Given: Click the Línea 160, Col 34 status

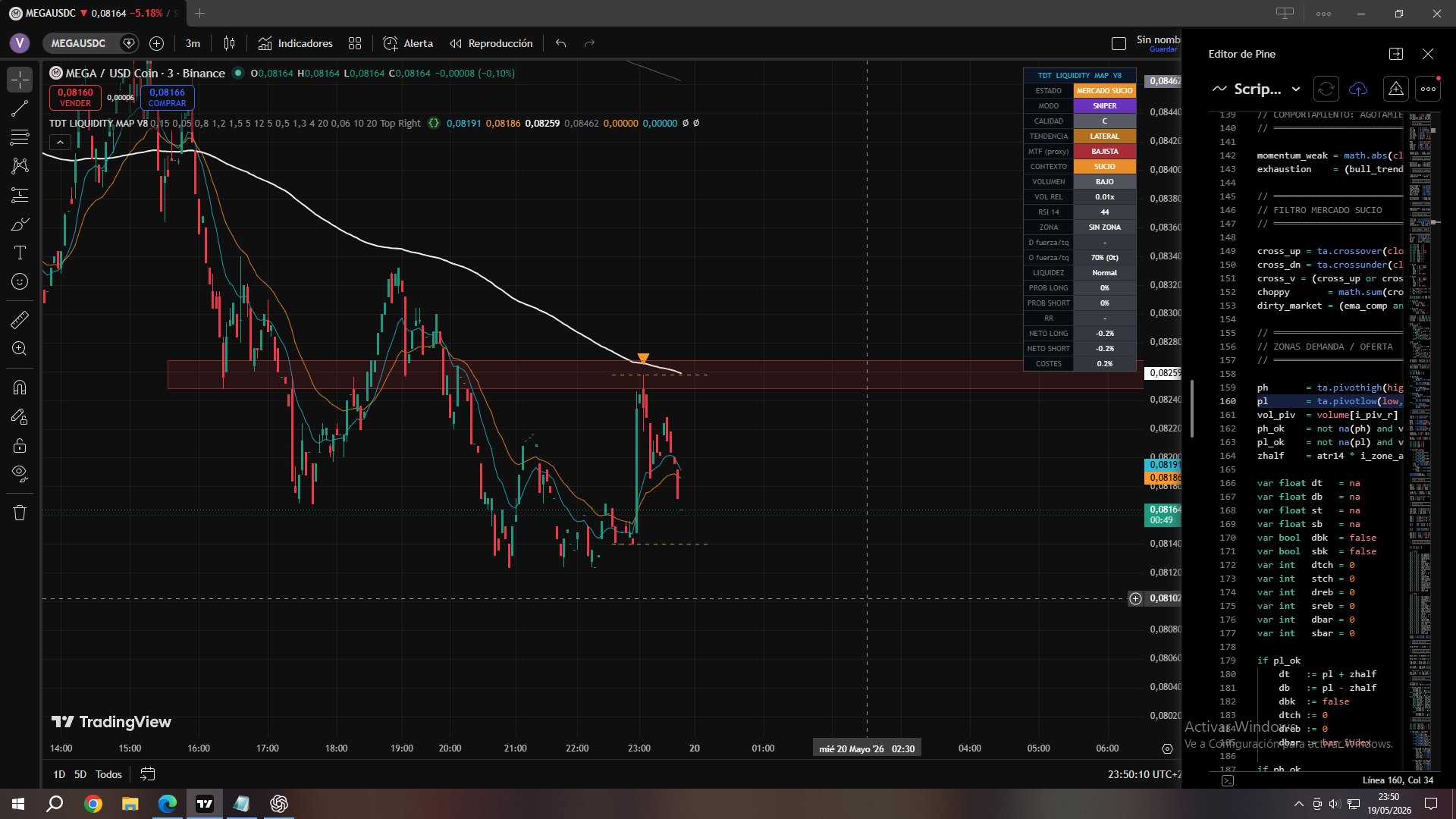Looking at the screenshot, I should [x=1398, y=780].
